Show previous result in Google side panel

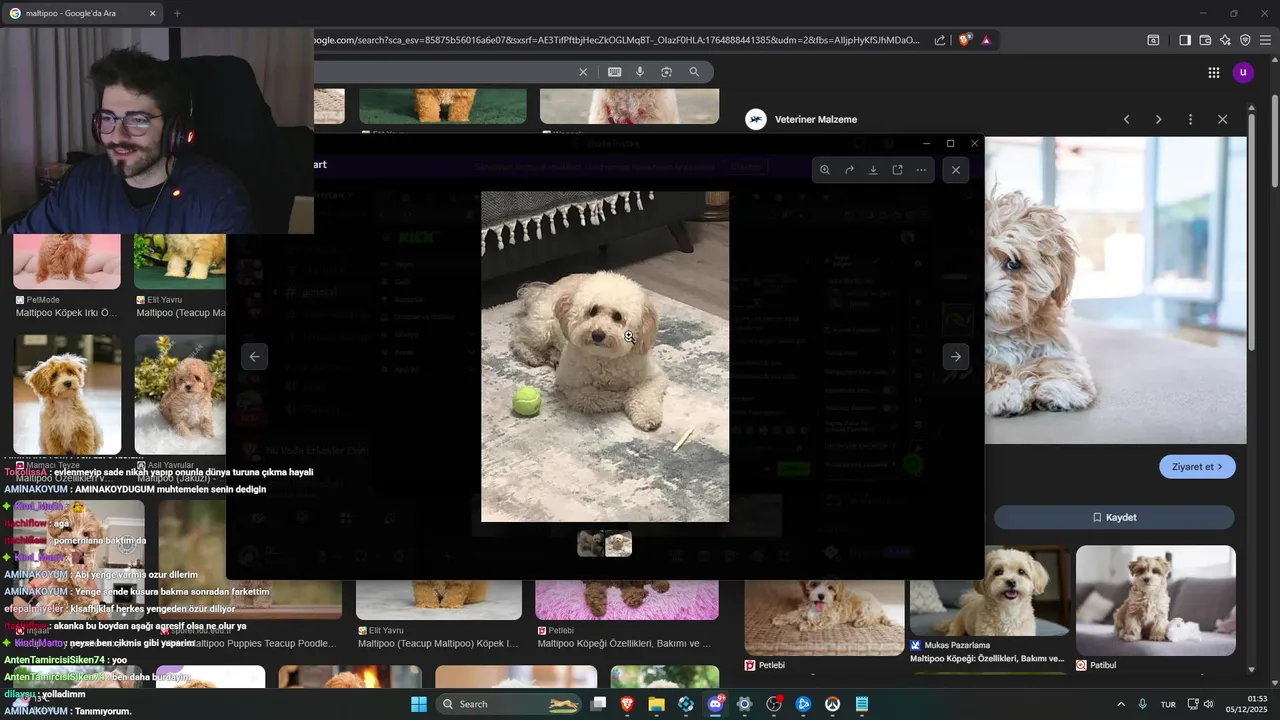1127,119
